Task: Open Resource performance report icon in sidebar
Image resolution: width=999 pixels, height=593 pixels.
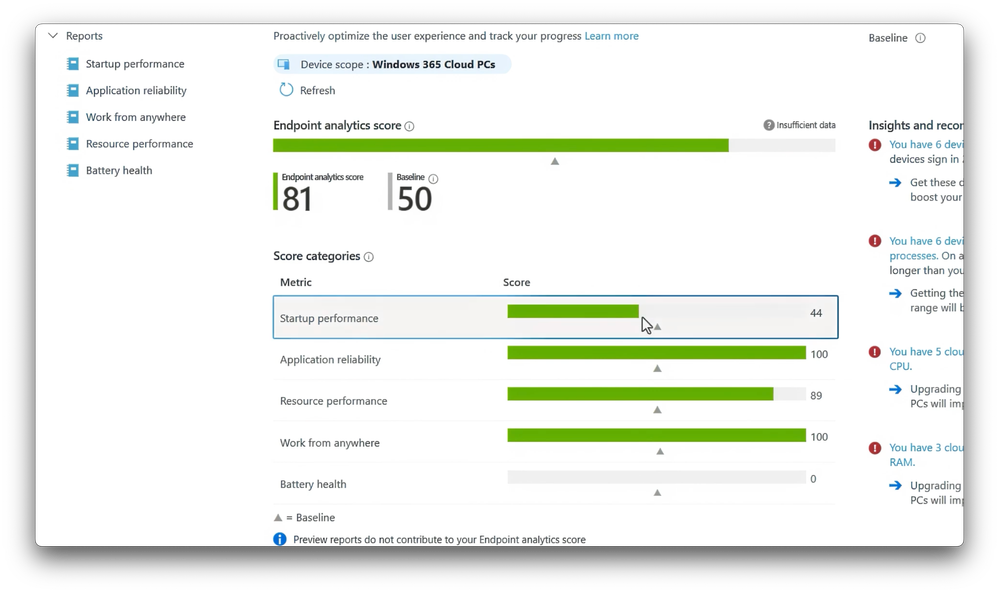Action: pos(73,144)
